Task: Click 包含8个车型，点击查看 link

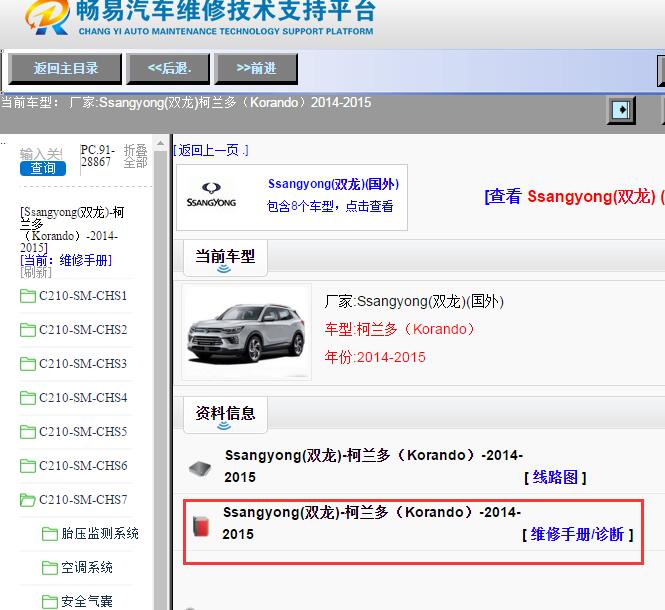Action: pyautogui.click(x=330, y=206)
